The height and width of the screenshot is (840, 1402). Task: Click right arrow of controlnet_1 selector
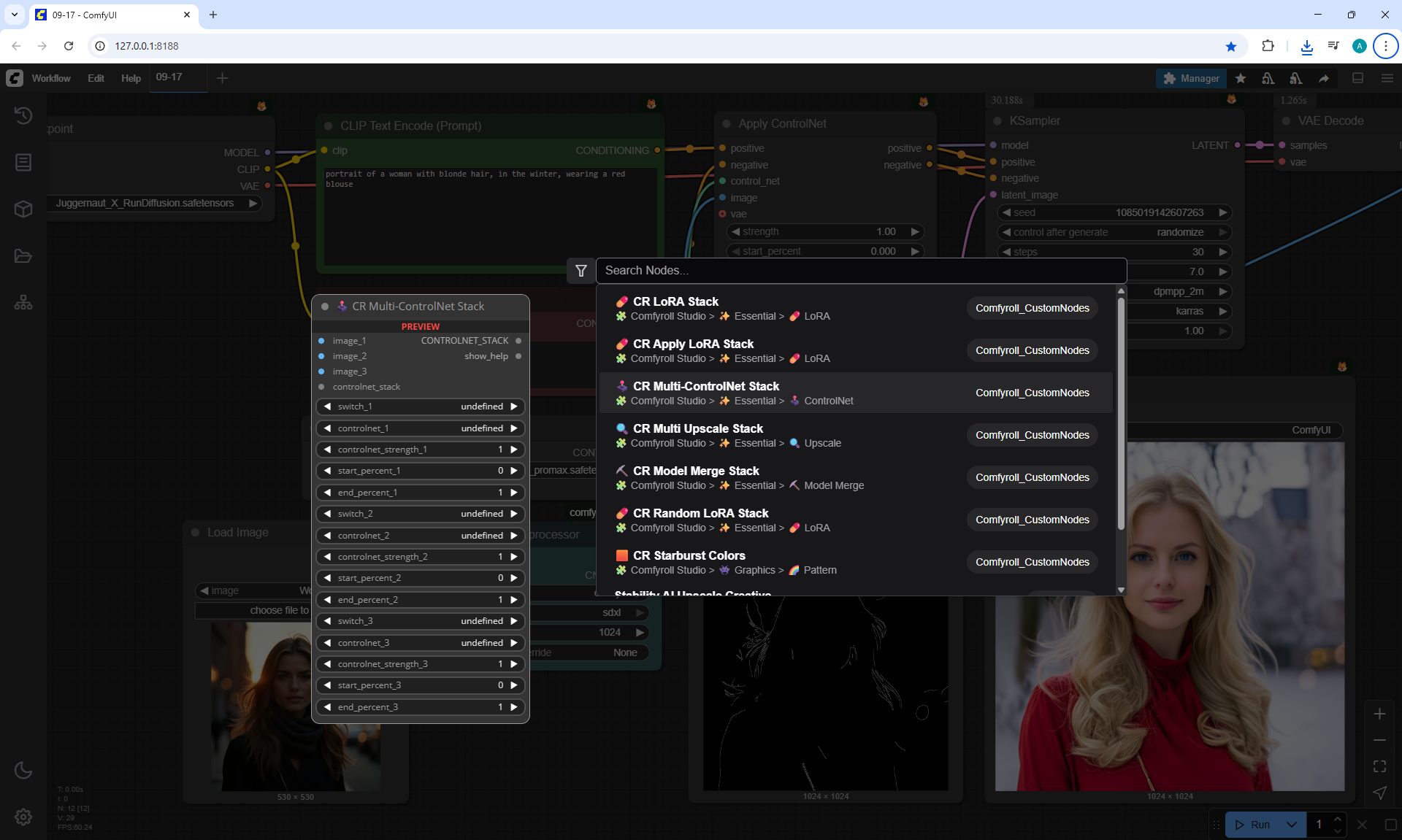[x=514, y=428]
